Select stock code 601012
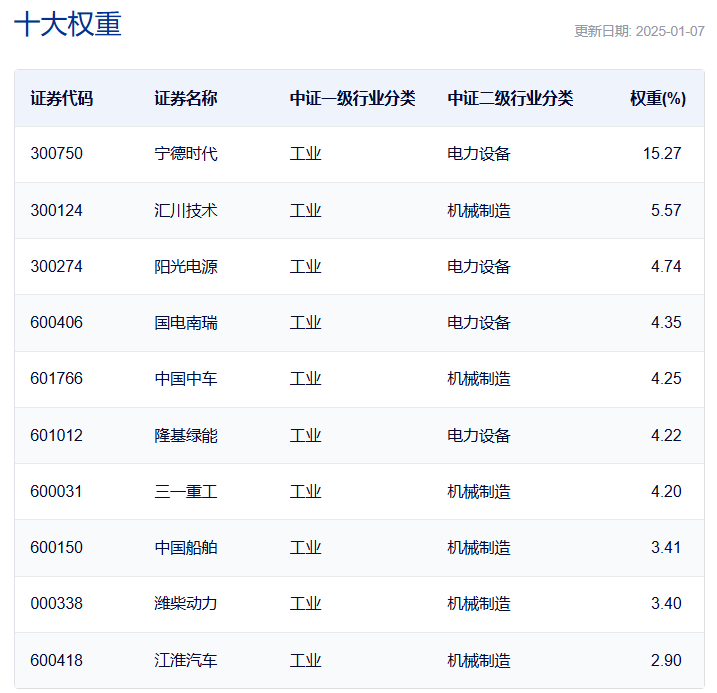 click(56, 435)
